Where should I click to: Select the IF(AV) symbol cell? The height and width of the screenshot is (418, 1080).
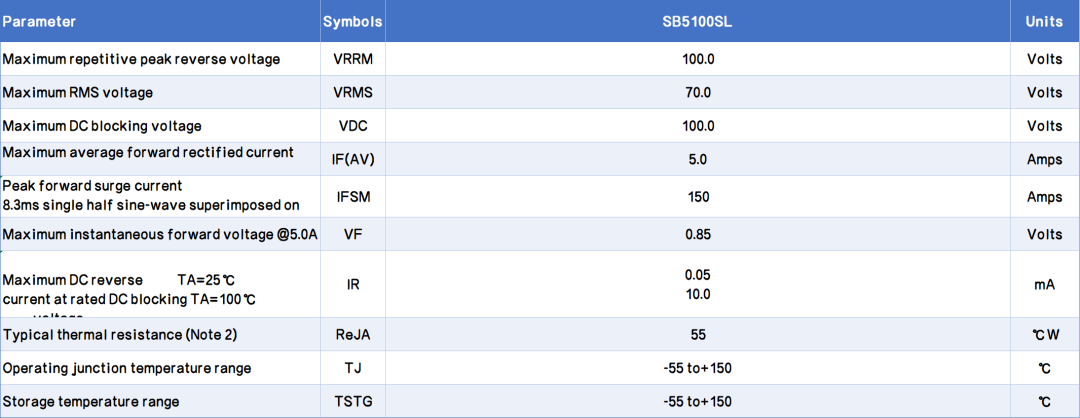[353, 159]
